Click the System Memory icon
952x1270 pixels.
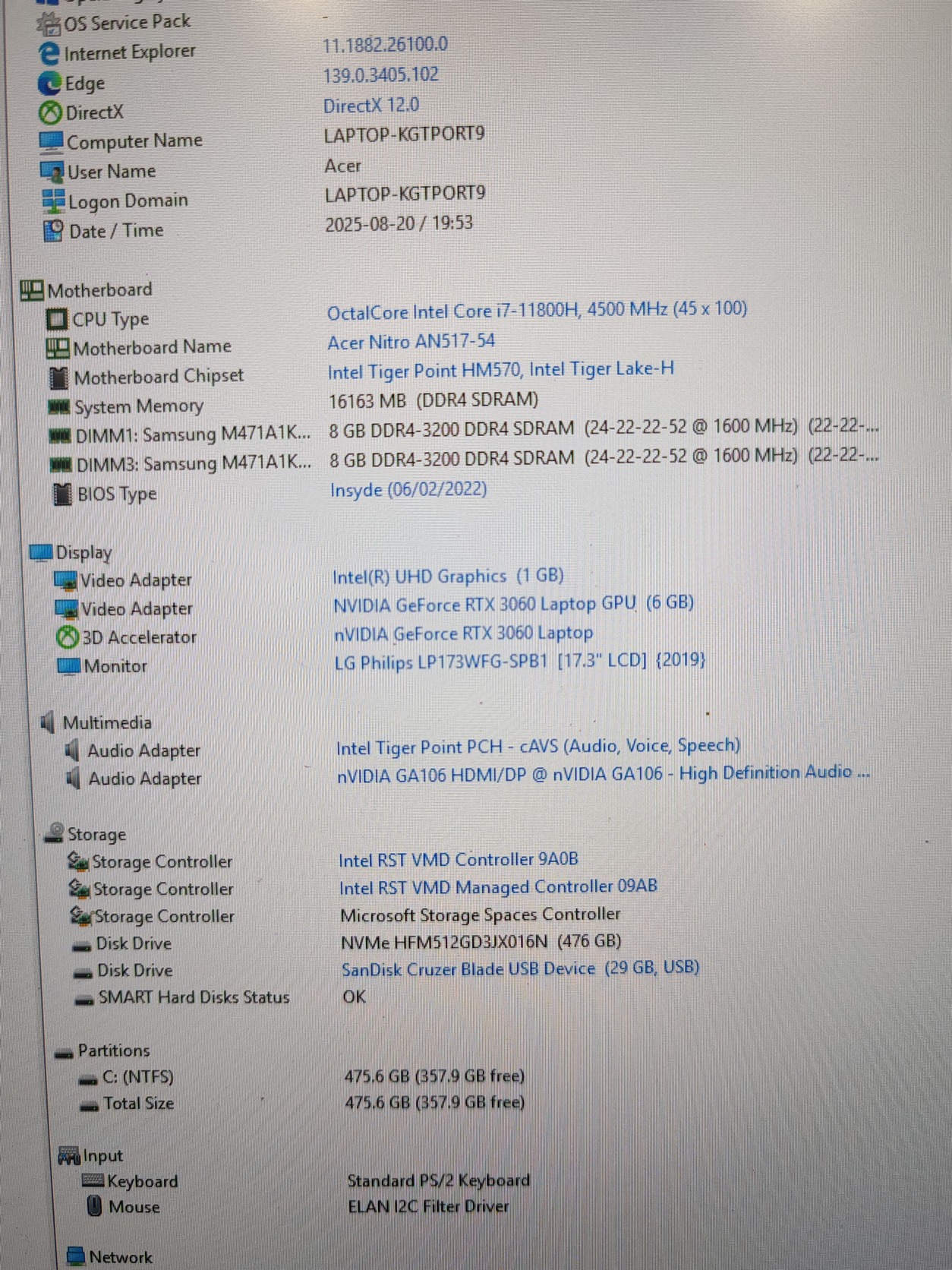pos(59,408)
